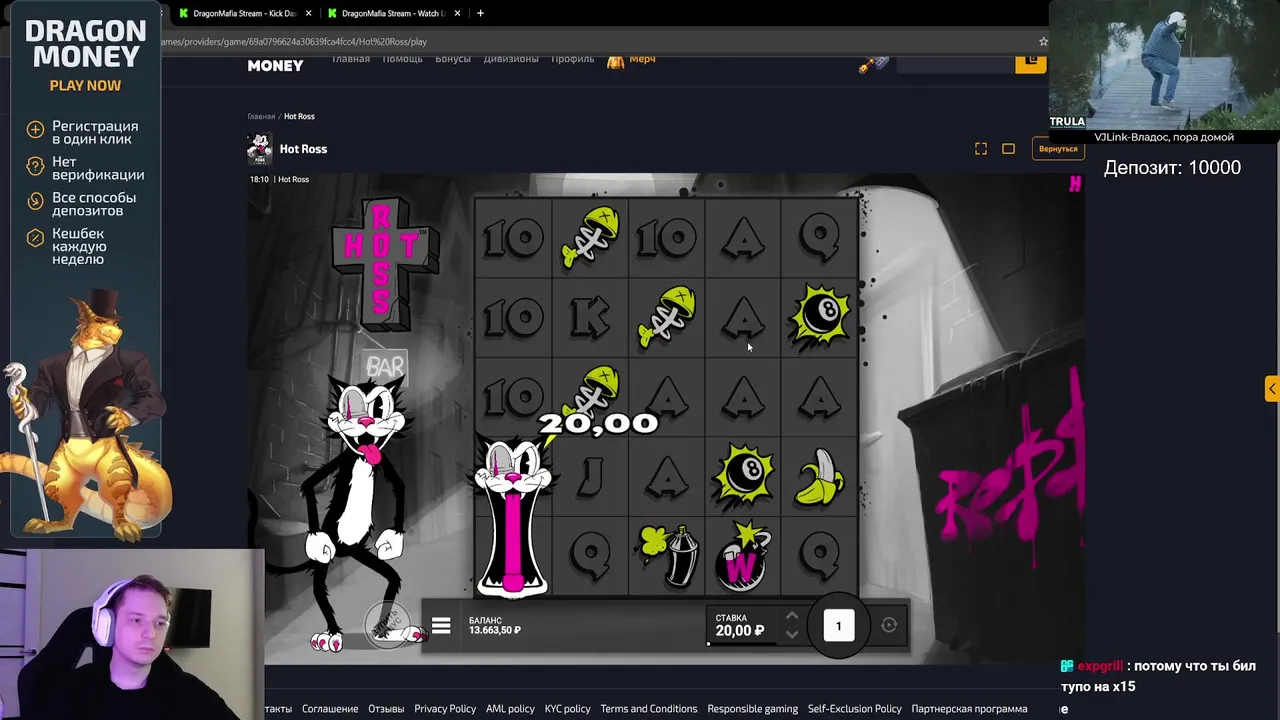Click the expgrill chat message
The image size is (1280, 720).
tap(1158, 676)
